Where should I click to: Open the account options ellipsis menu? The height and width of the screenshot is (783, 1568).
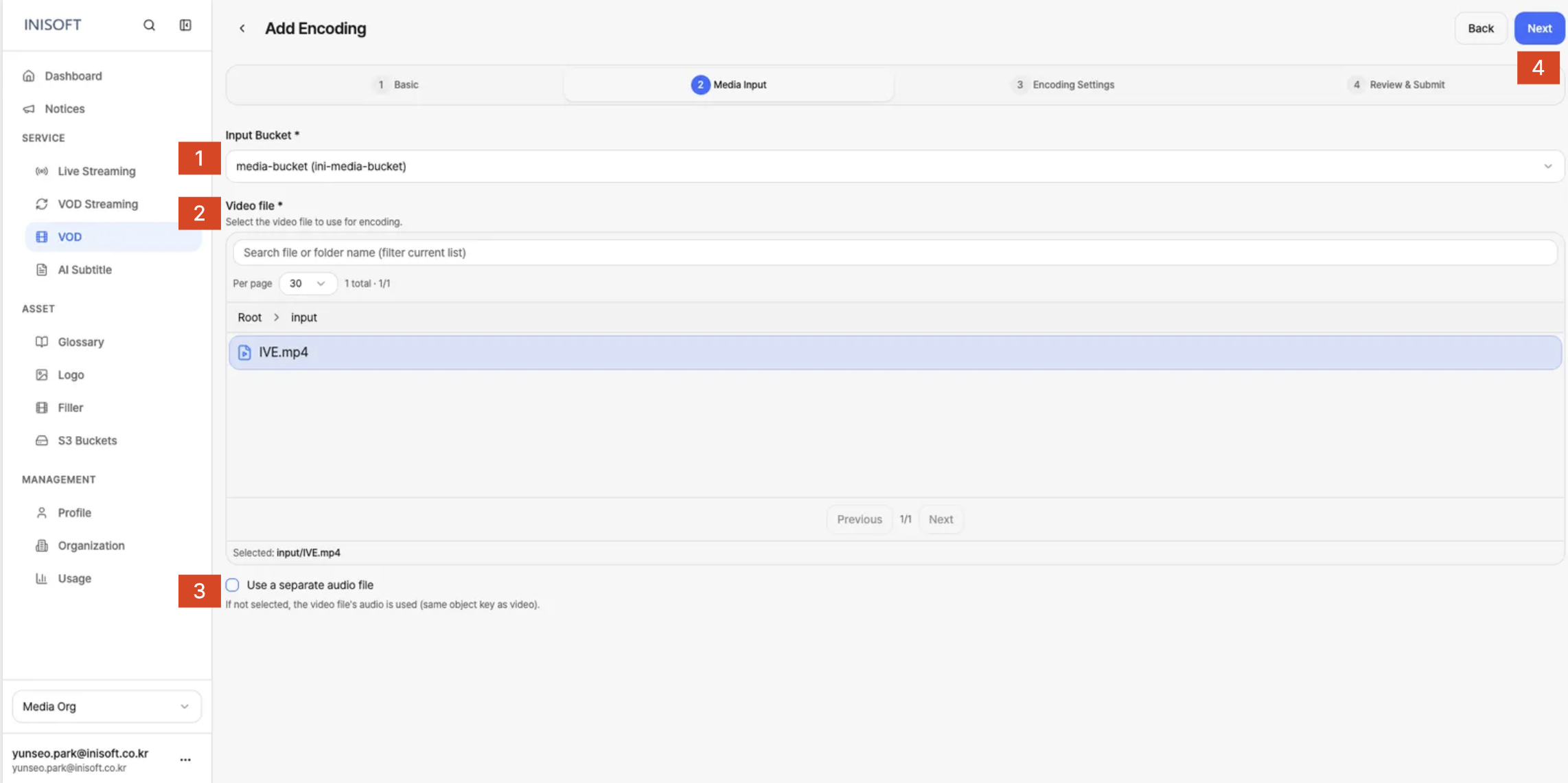(185, 760)
